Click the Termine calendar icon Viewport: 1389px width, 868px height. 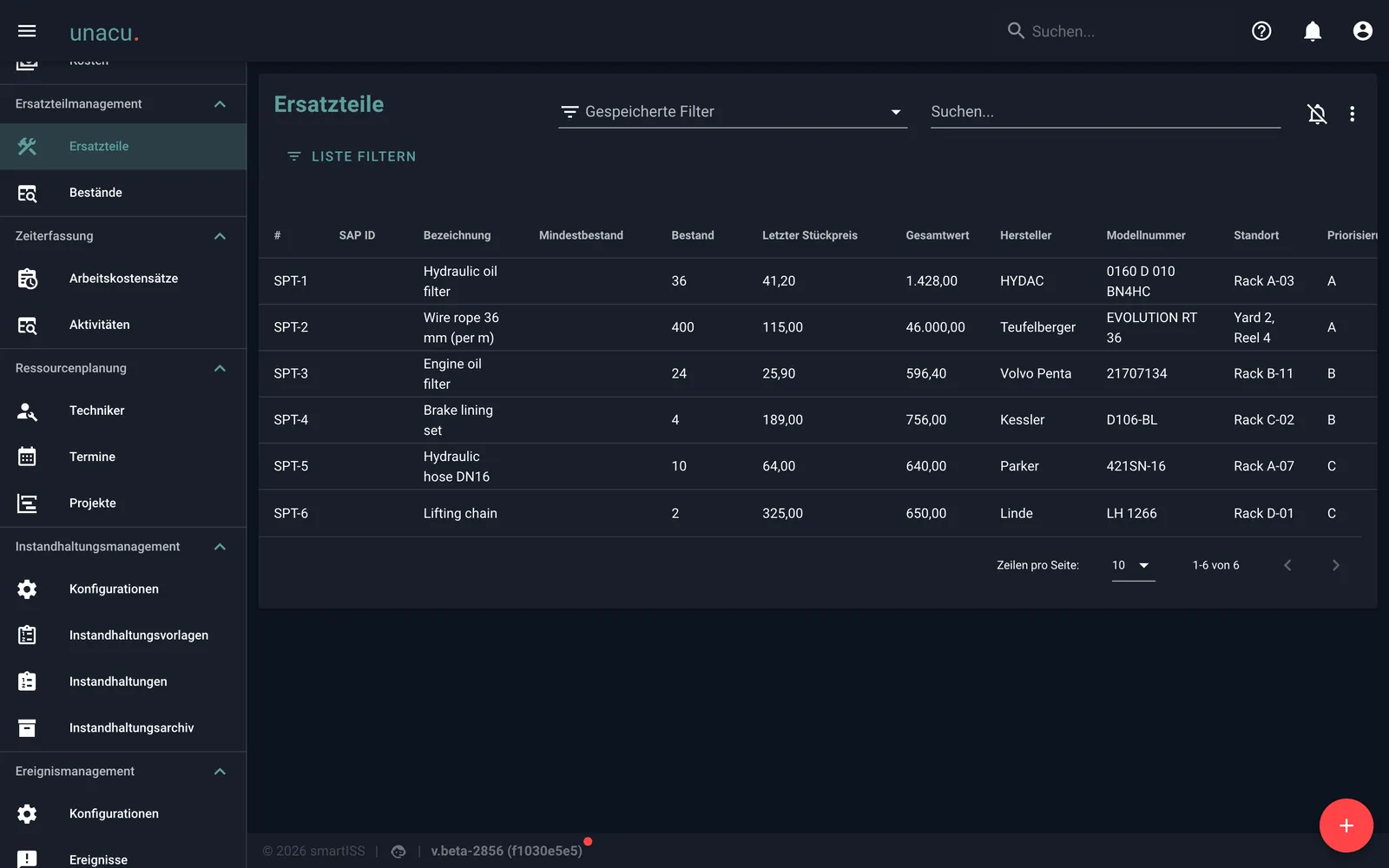[27, 457]
